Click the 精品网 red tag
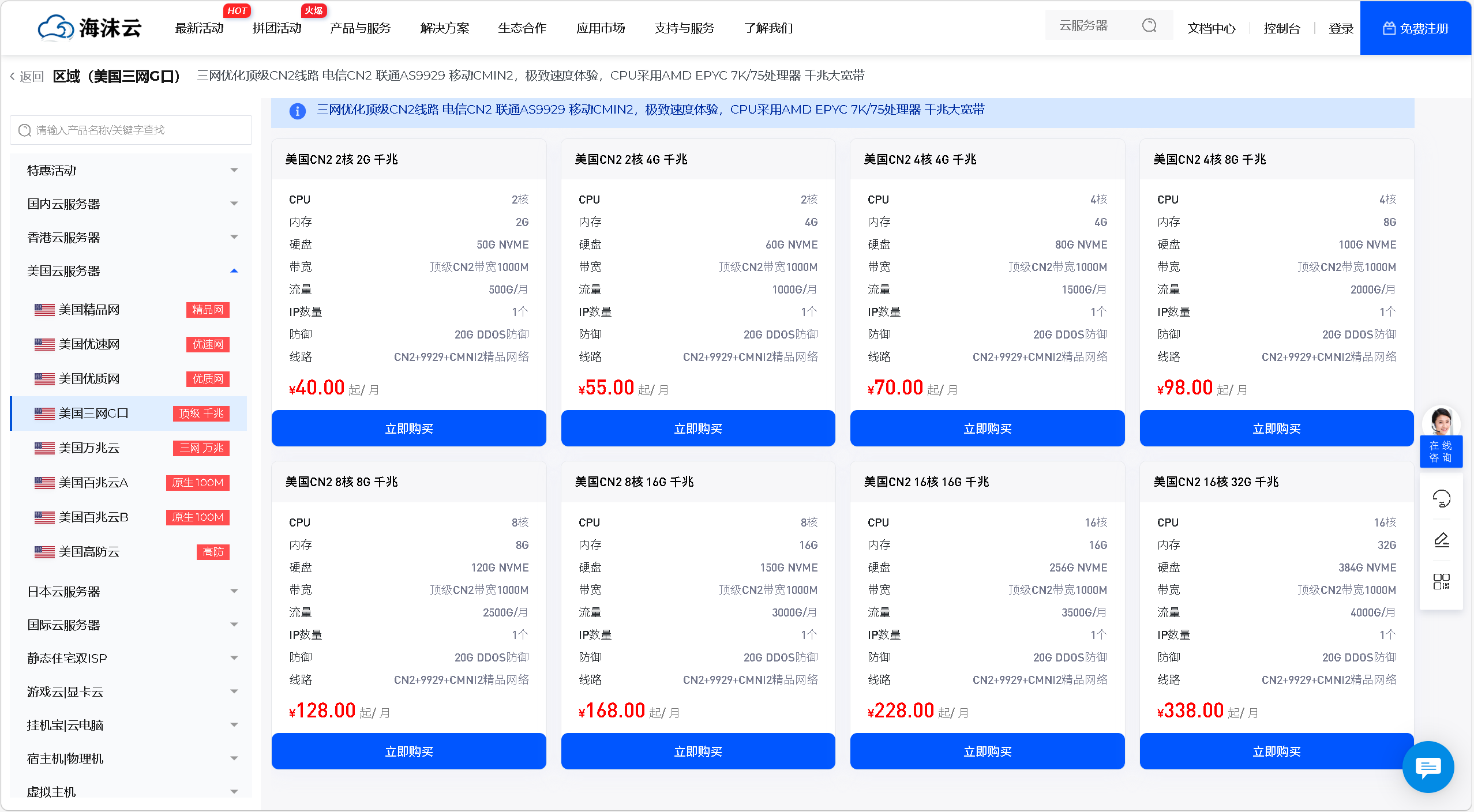Viewport: 1474px width, 812px height. (x=208, y=310)
